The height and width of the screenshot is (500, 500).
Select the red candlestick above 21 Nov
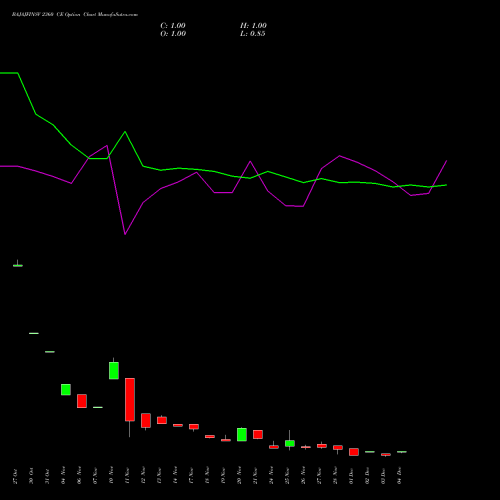[x=258, y=434]
